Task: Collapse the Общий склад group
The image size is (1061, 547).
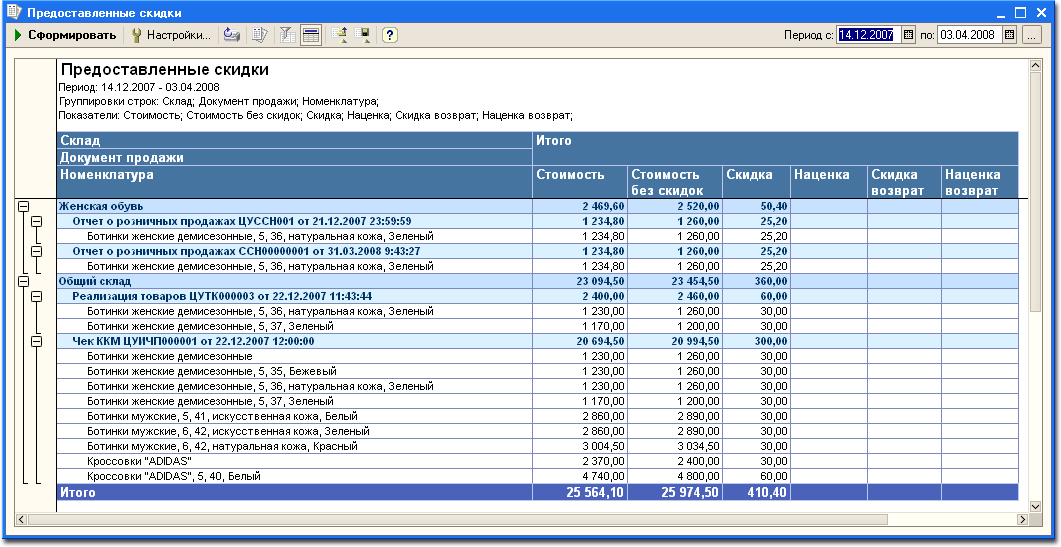Action: (23, 281)
